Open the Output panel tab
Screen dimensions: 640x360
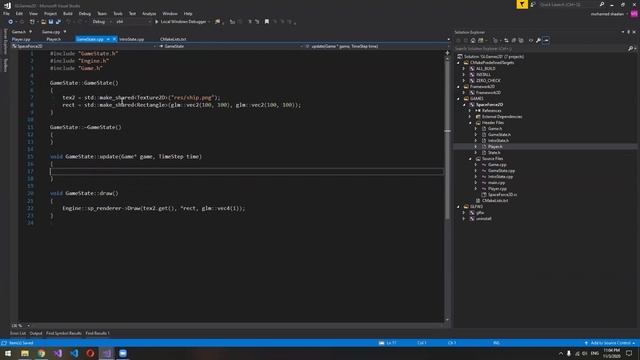[x=36, y=333]
